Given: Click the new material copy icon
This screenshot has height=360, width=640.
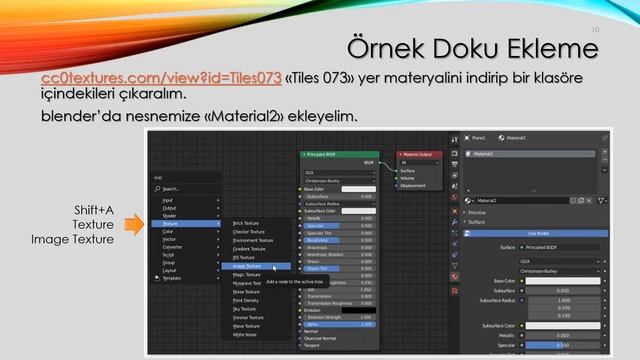Looking at the screenshot, I should tap(581, 200).
